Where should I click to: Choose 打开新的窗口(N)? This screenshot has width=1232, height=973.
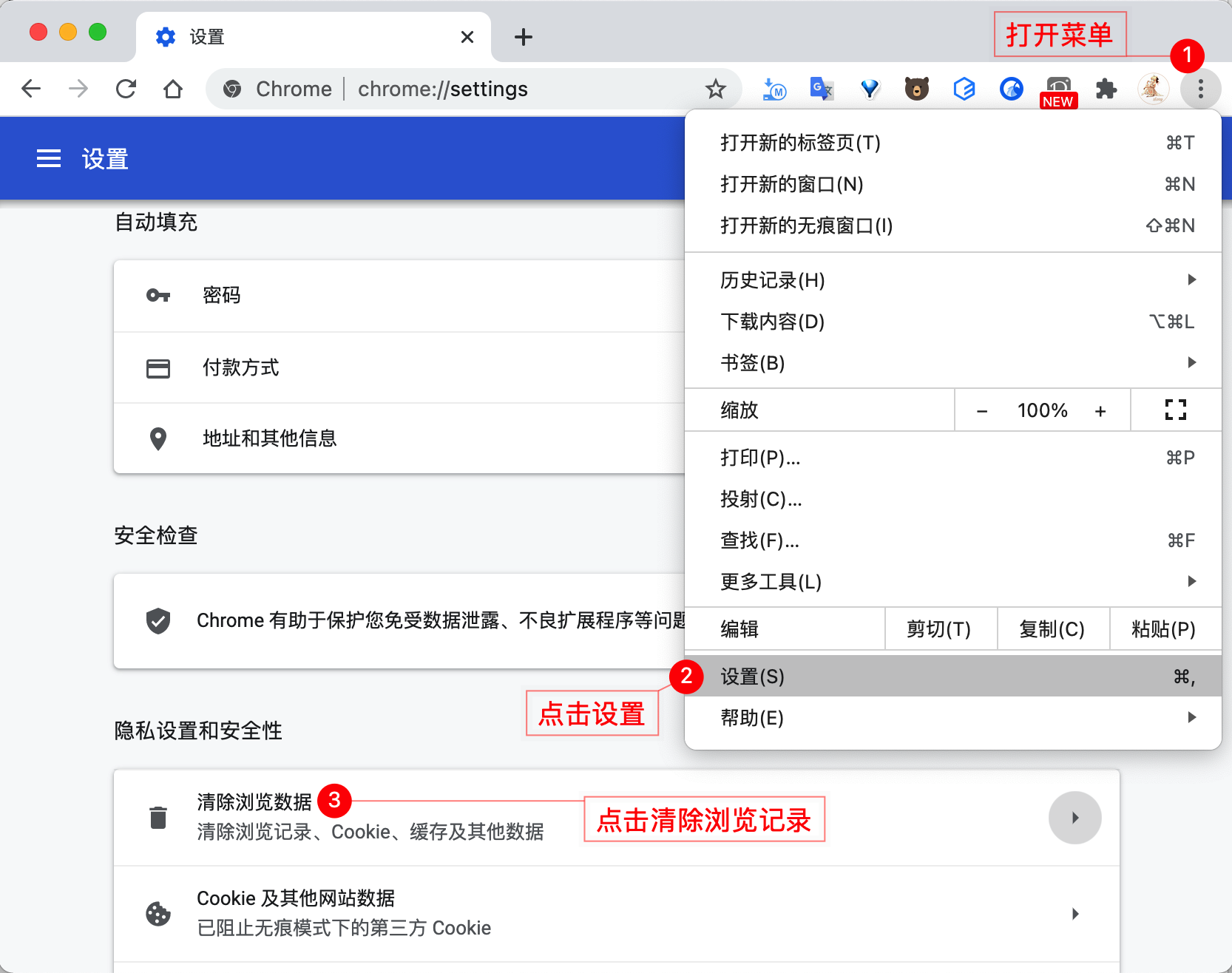coord(953,184)
